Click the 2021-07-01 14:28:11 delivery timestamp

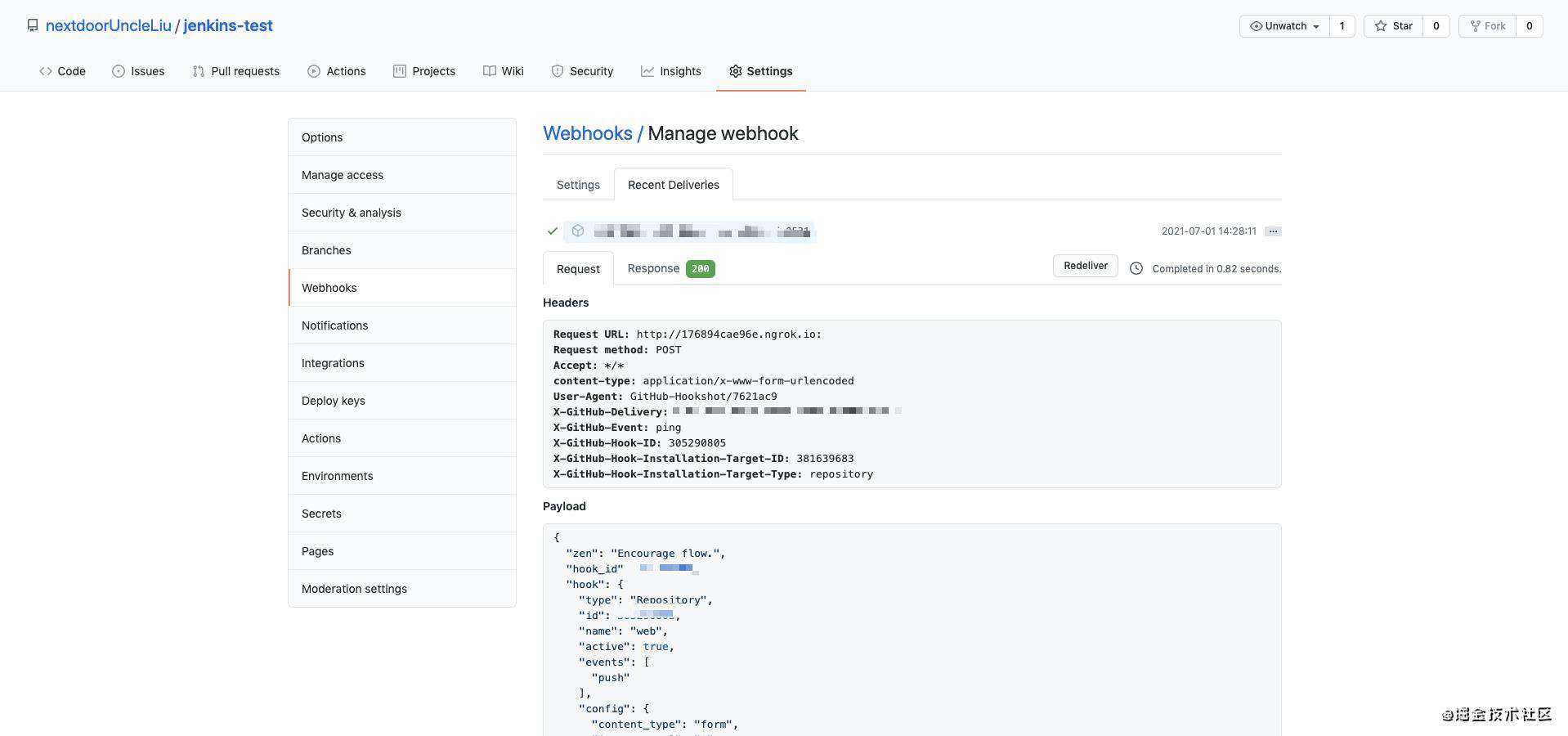click(1208, 231)
